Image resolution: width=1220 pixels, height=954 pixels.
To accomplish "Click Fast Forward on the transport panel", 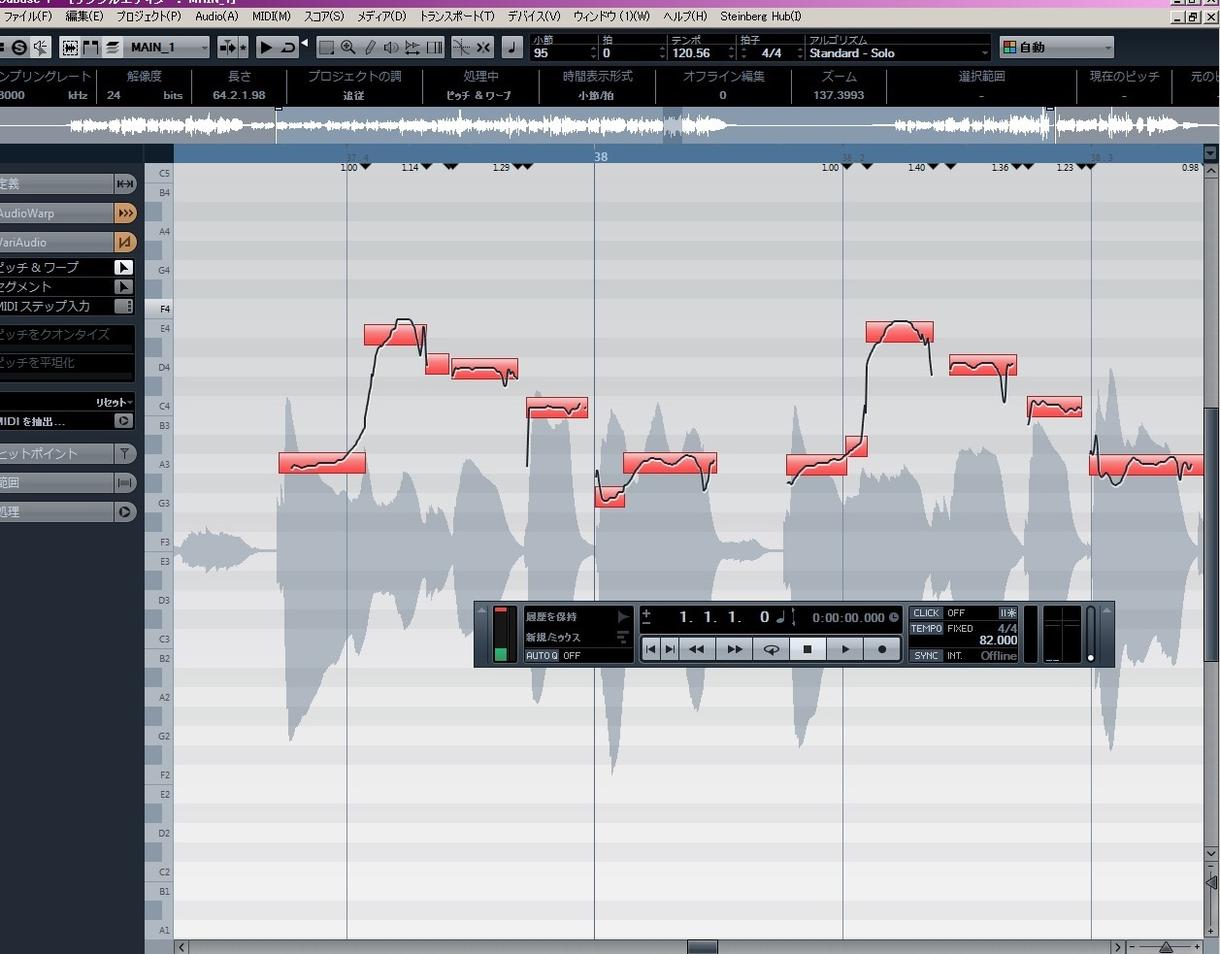I will tap(734, 649).
